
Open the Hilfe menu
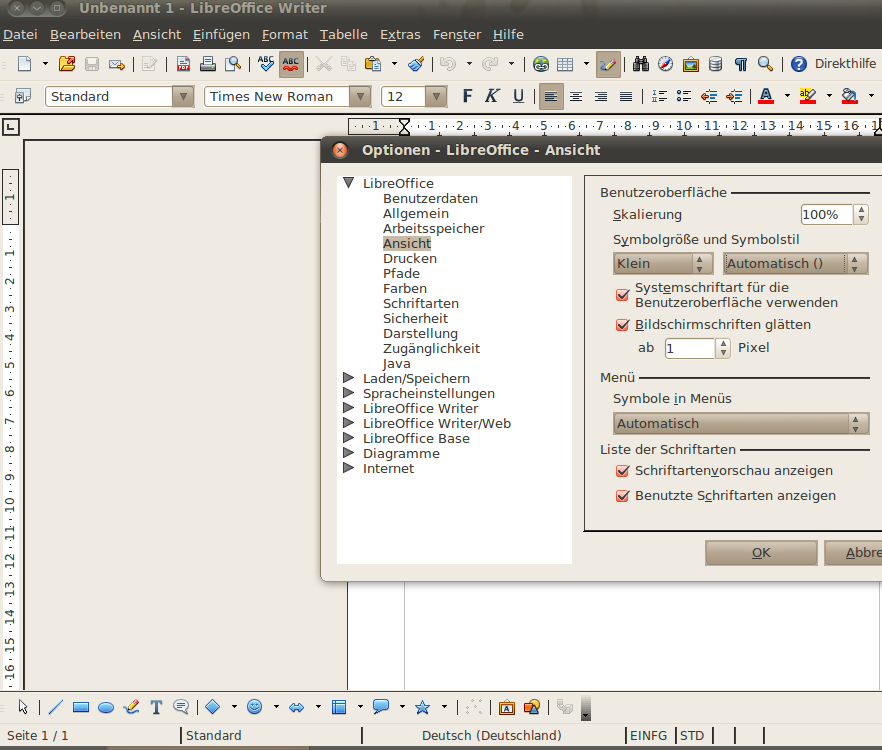coord(508,34)
